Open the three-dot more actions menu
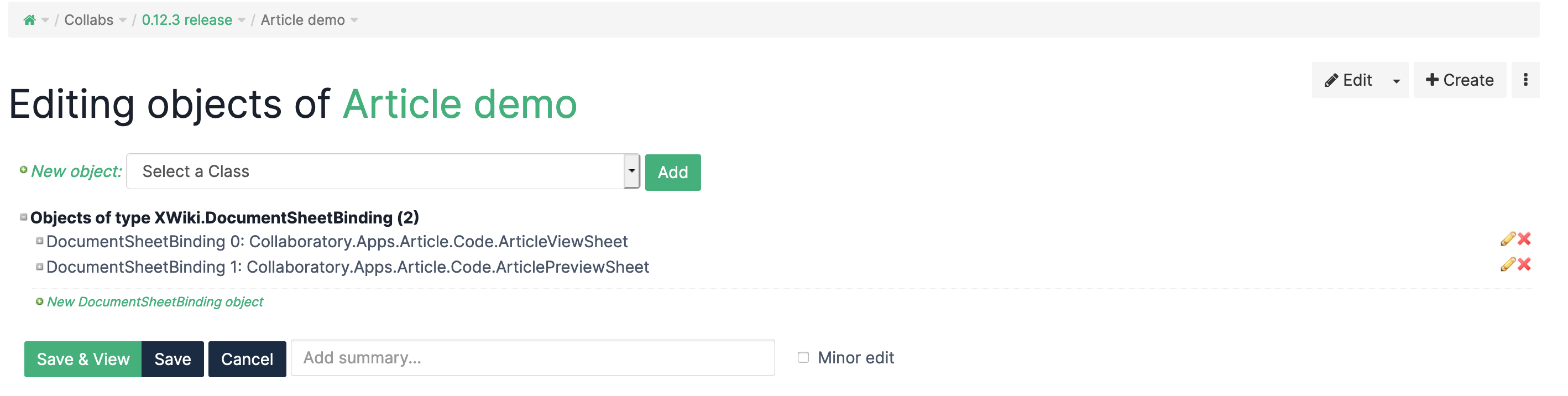 (x=1525, y=80)
